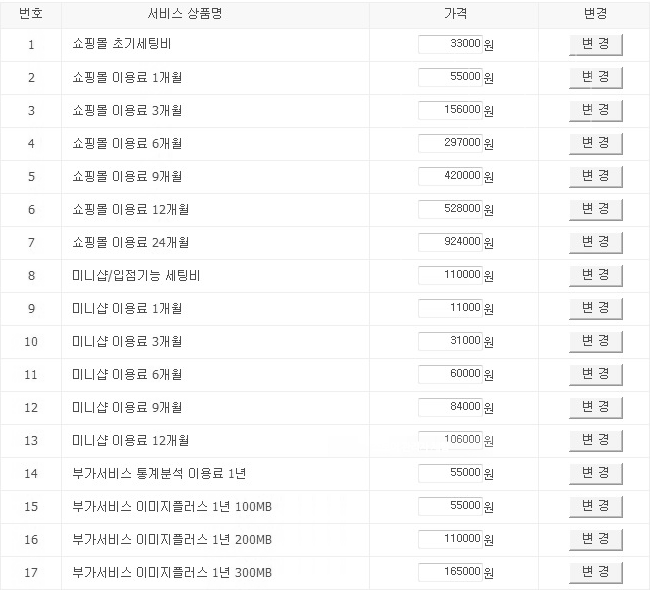Screen dimensions: 650x590
Task: Click the 번호 column header
Action: click(x=31, y=14)
